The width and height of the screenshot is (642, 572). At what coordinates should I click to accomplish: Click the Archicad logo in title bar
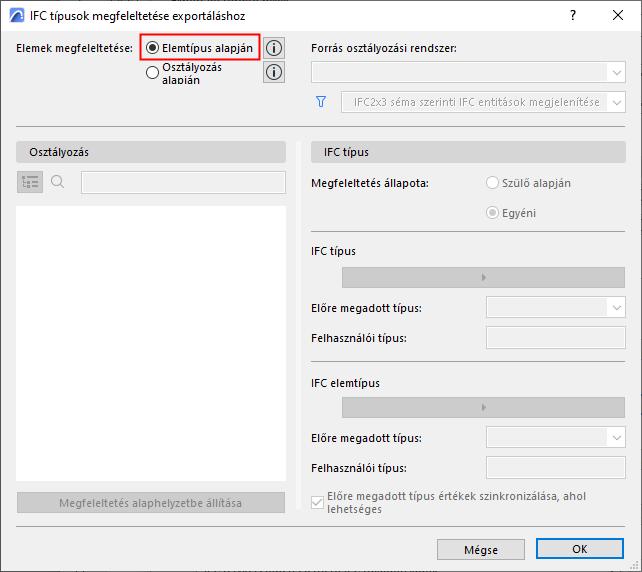click(x=17, y=16)
